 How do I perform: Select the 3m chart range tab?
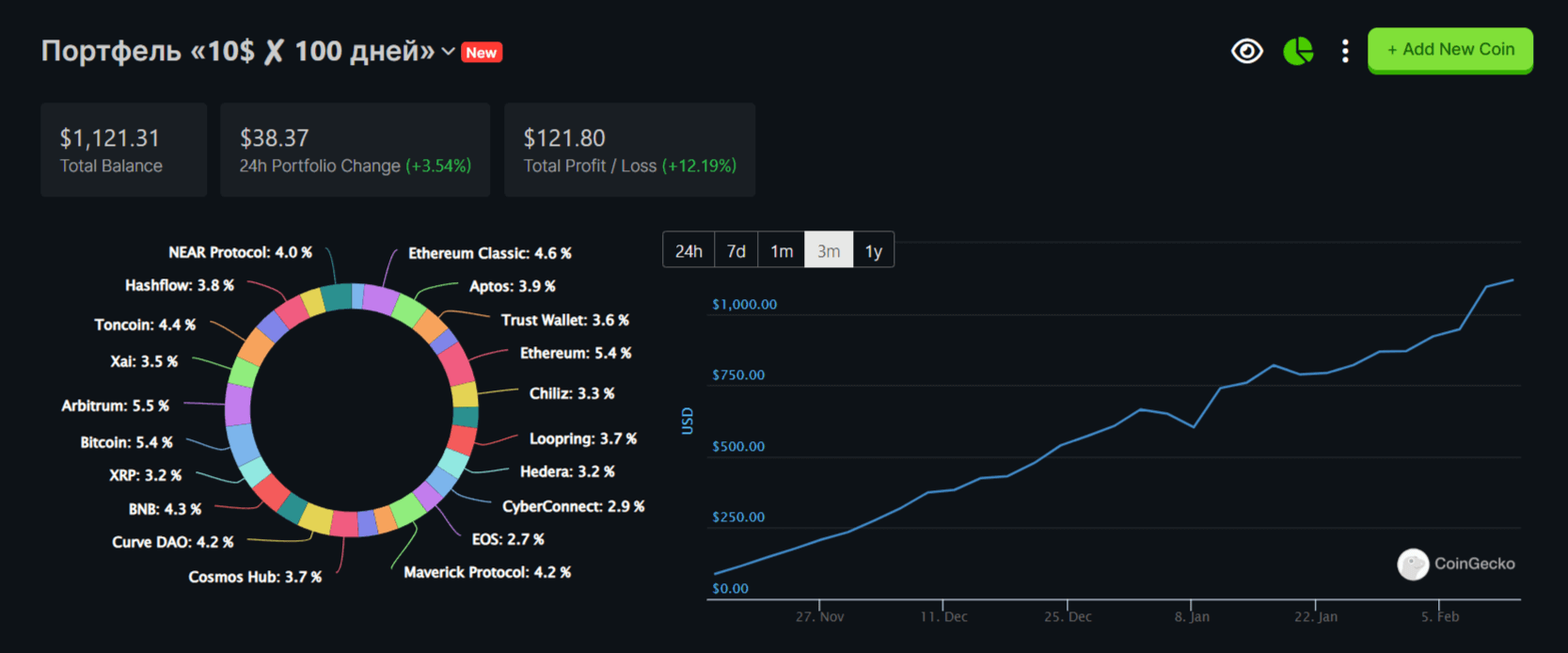tap(829, 250)
